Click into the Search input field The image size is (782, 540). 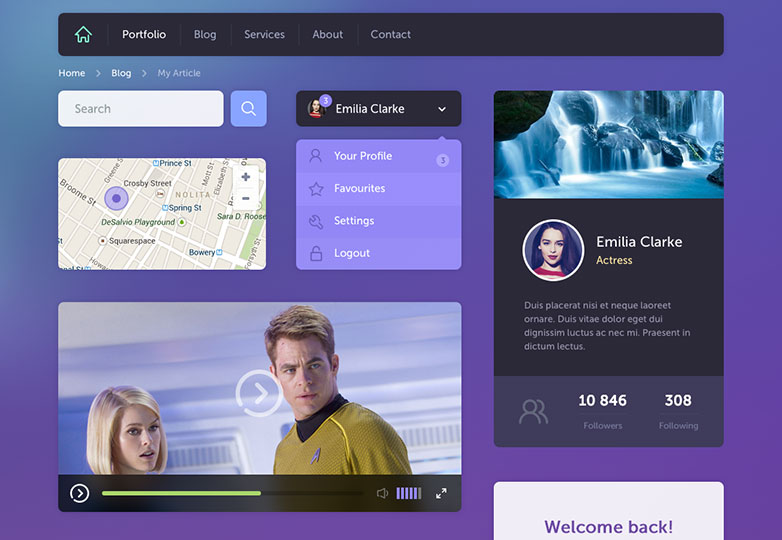[x=140, y=109]
